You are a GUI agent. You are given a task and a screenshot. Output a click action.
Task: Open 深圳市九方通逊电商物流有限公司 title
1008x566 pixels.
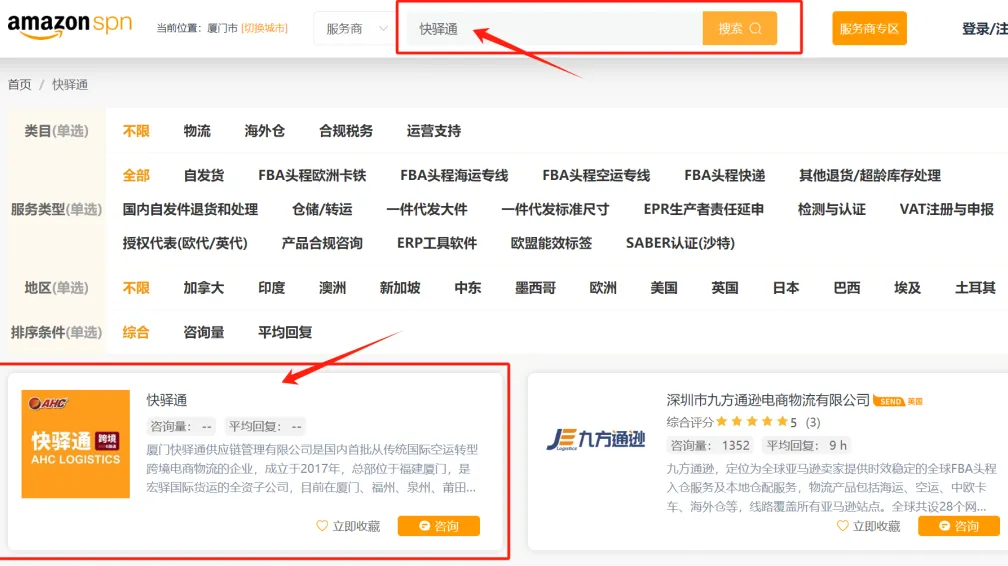coord(768,401)
